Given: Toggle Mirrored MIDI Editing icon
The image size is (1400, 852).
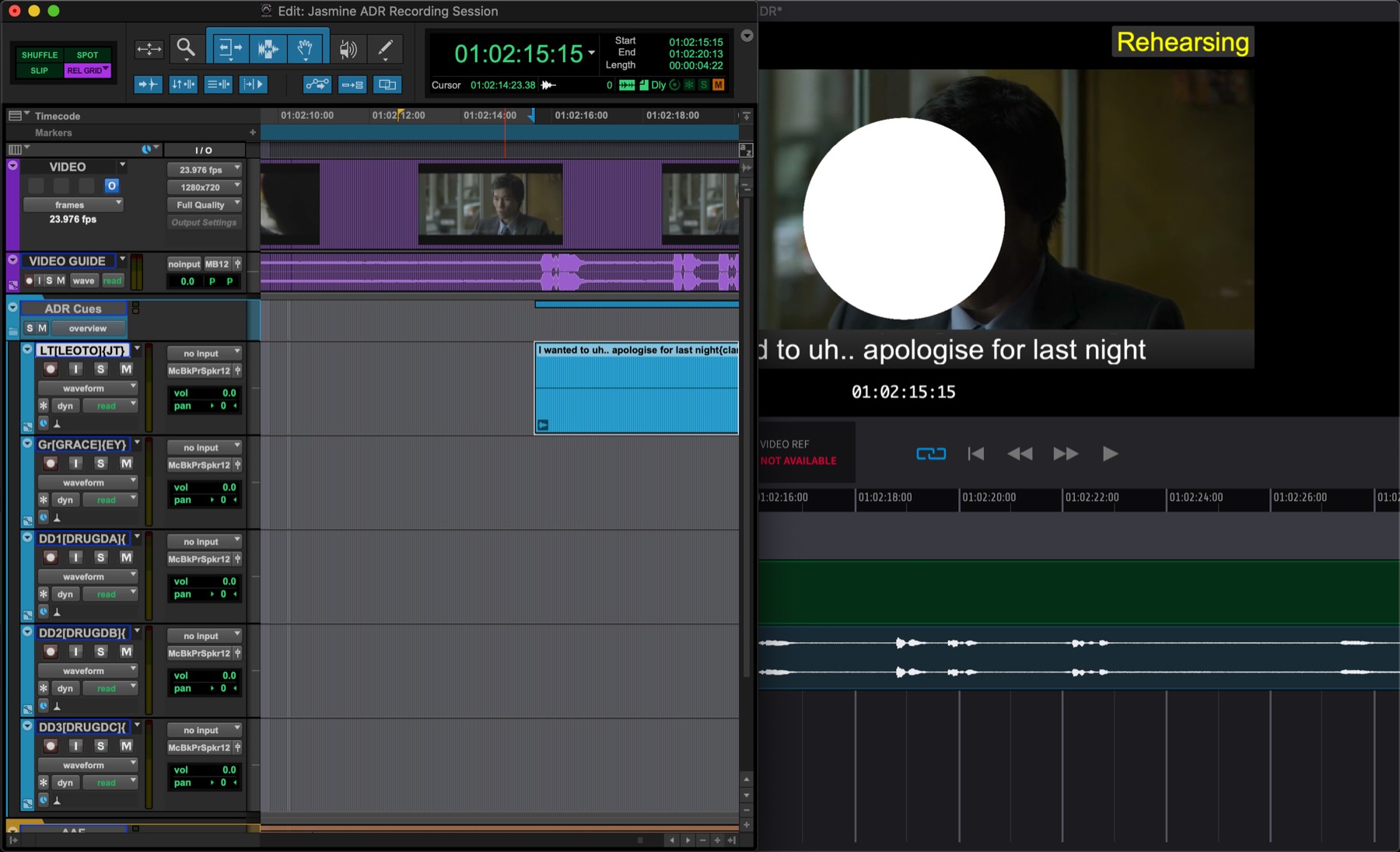Looking at the screenshot, I should pyautogui.click(x=352, y=84).
